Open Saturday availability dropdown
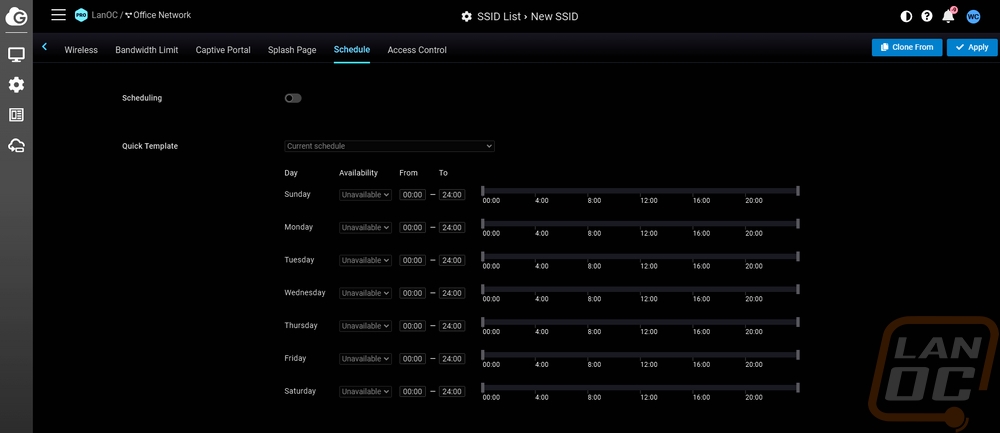The image size is (1000, 433). (365, 392)
